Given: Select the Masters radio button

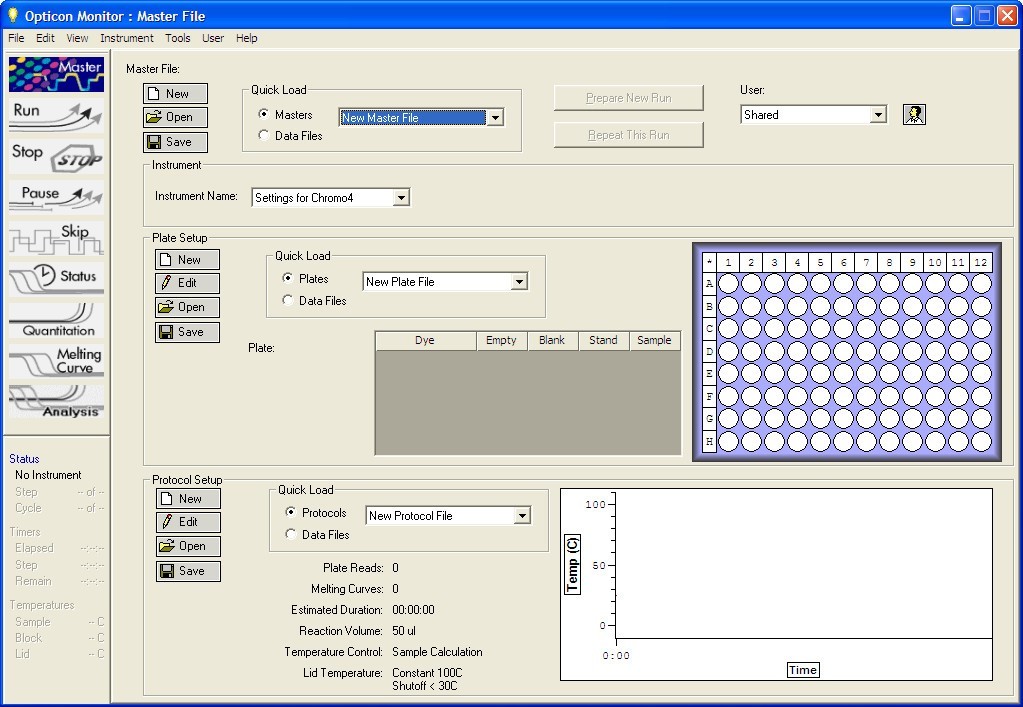Looking at the screenshot, I should coord(264,114).
